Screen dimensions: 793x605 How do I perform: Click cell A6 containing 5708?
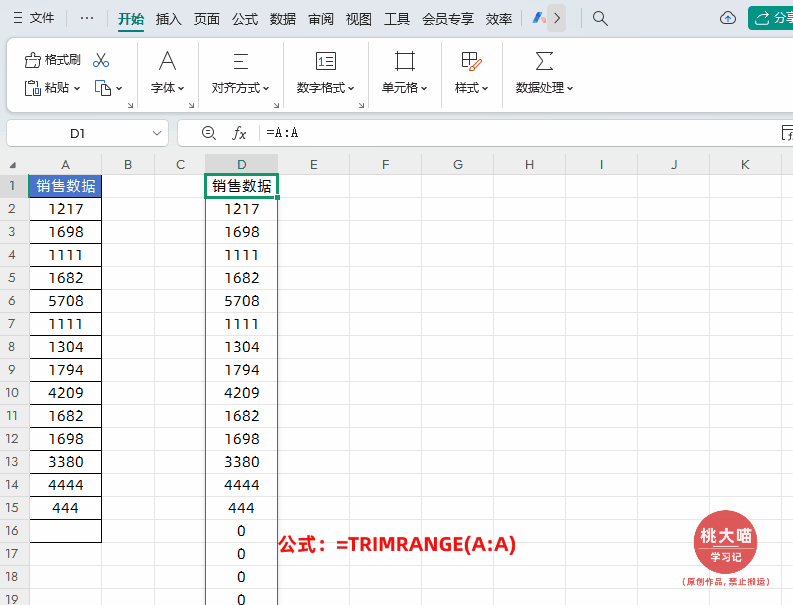pyautogui.click(x=65, y=301)
